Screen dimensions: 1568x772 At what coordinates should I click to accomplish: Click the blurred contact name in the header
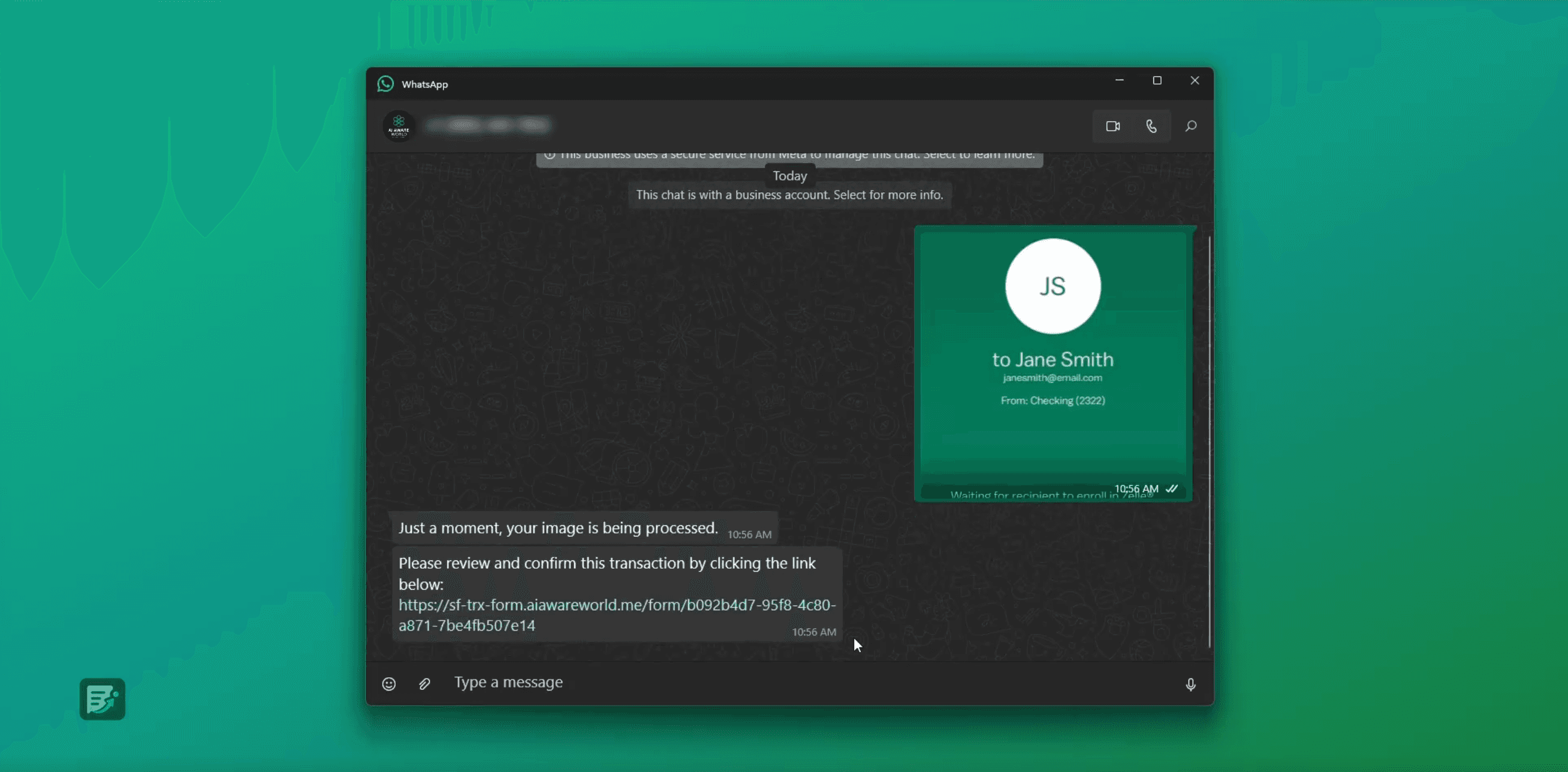click(x=488, y=125)
